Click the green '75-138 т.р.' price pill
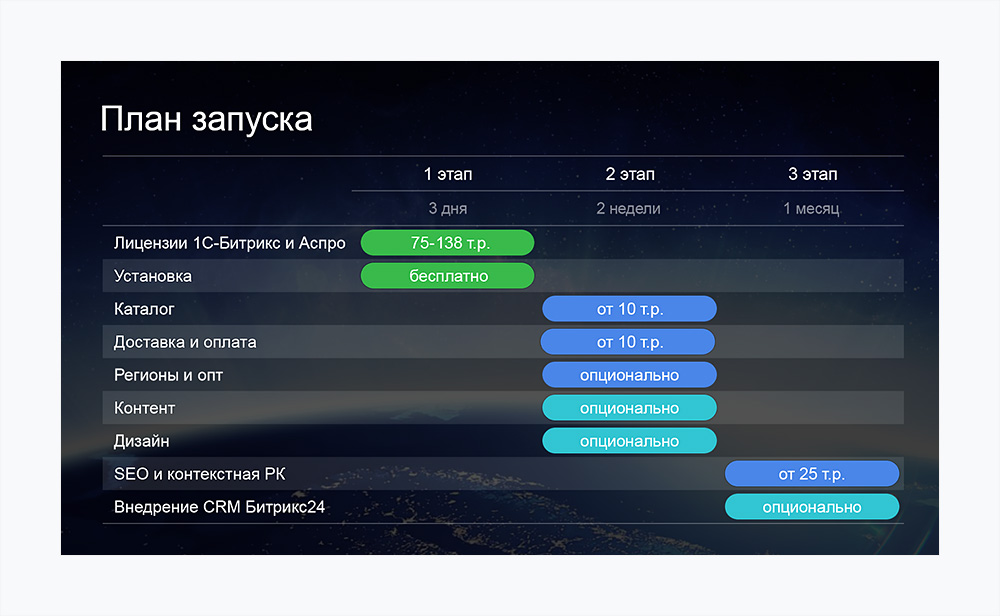 click(447, 243)
